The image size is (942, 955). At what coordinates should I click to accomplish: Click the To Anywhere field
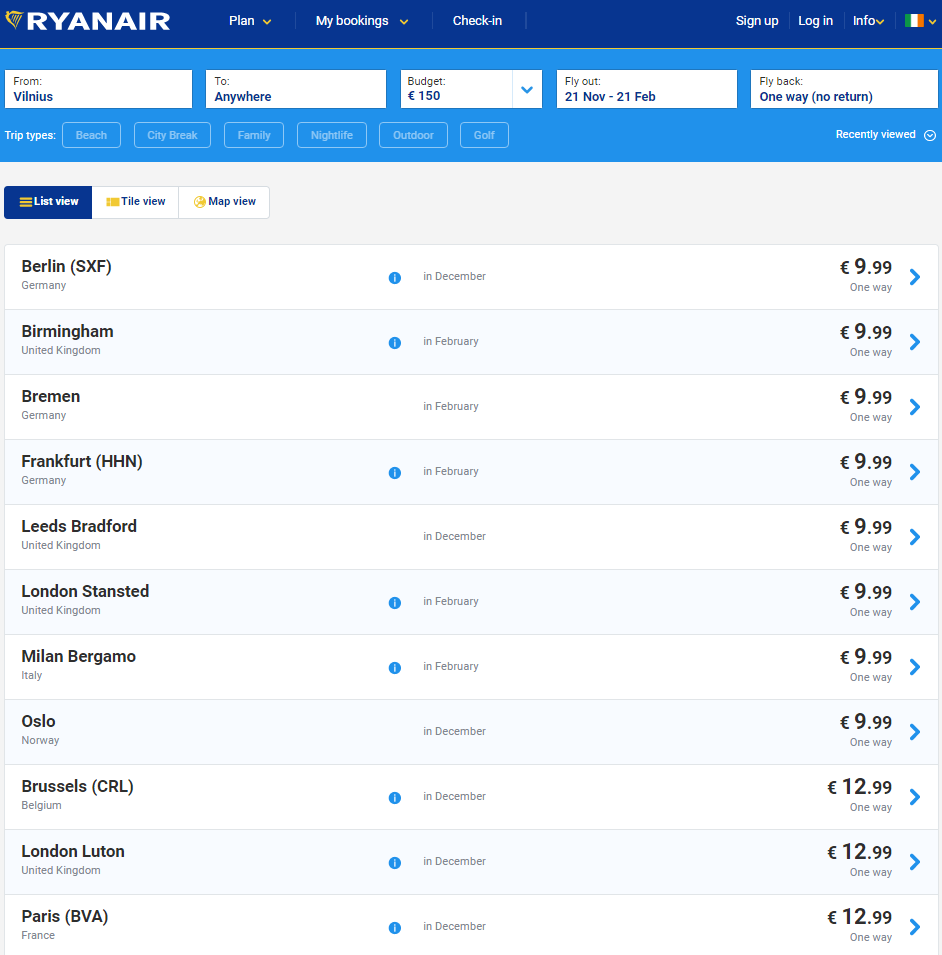tap(296, 90)
